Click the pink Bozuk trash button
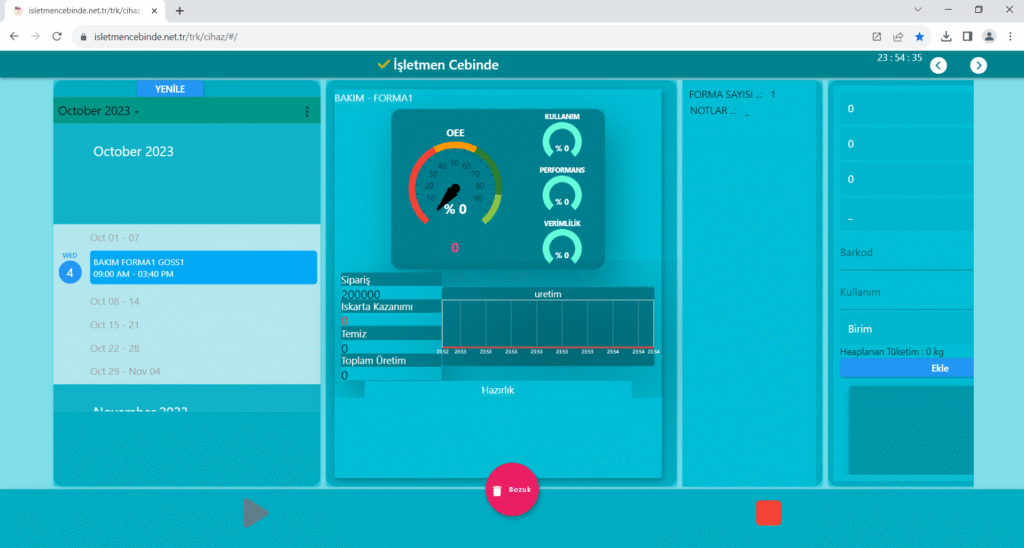1024x548 pixels. 511,490
